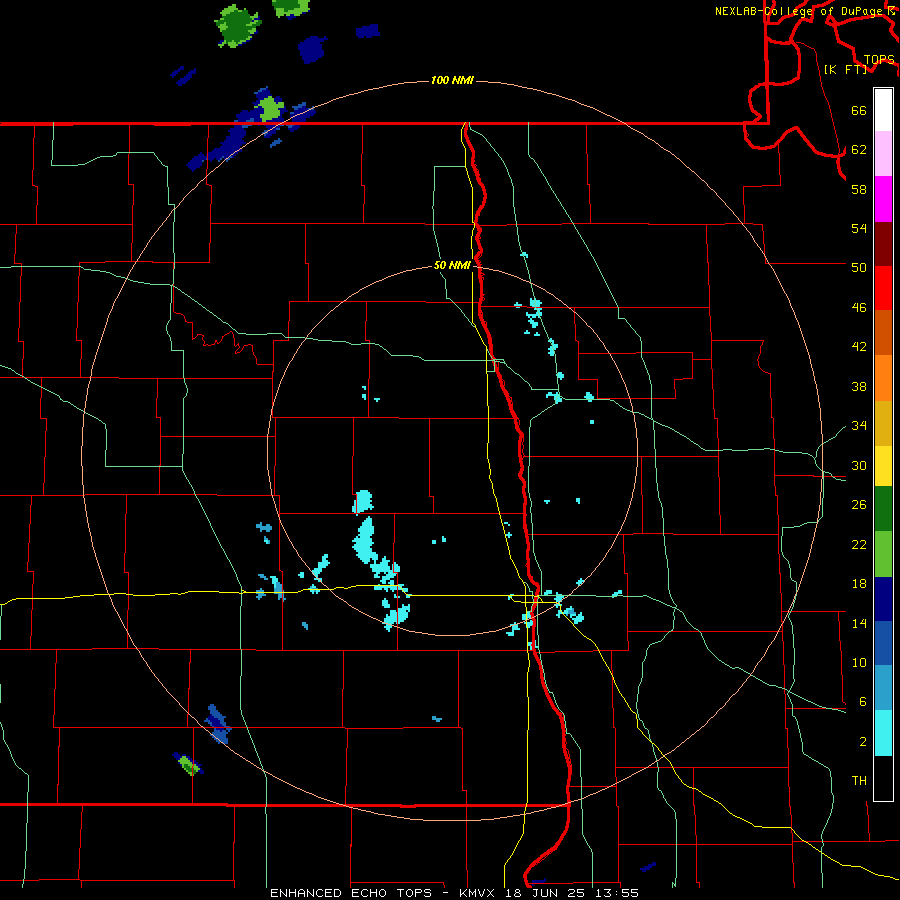Click the maroon dark-red legend swatch
This screenshot has width=900, height=900.
coord(883,244)
